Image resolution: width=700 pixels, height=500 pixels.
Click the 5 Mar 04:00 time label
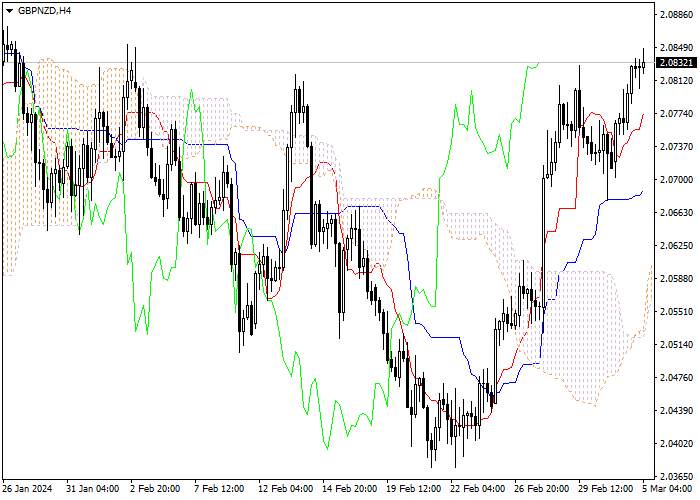click(x=667, y=489)
